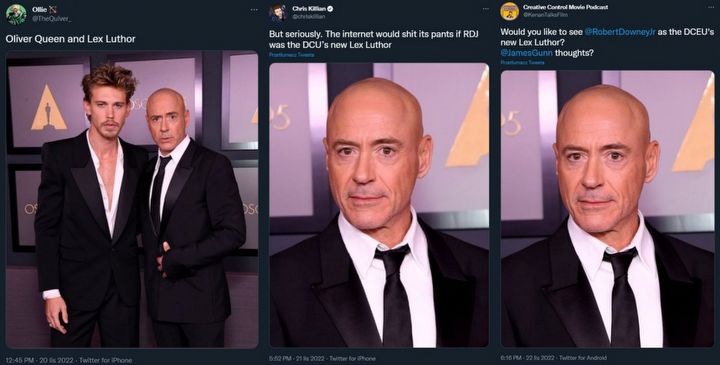Click the @TheQuiver_ handle
Image resolution: width=720 pixels, height=365 pixels.
coord(51,19)
